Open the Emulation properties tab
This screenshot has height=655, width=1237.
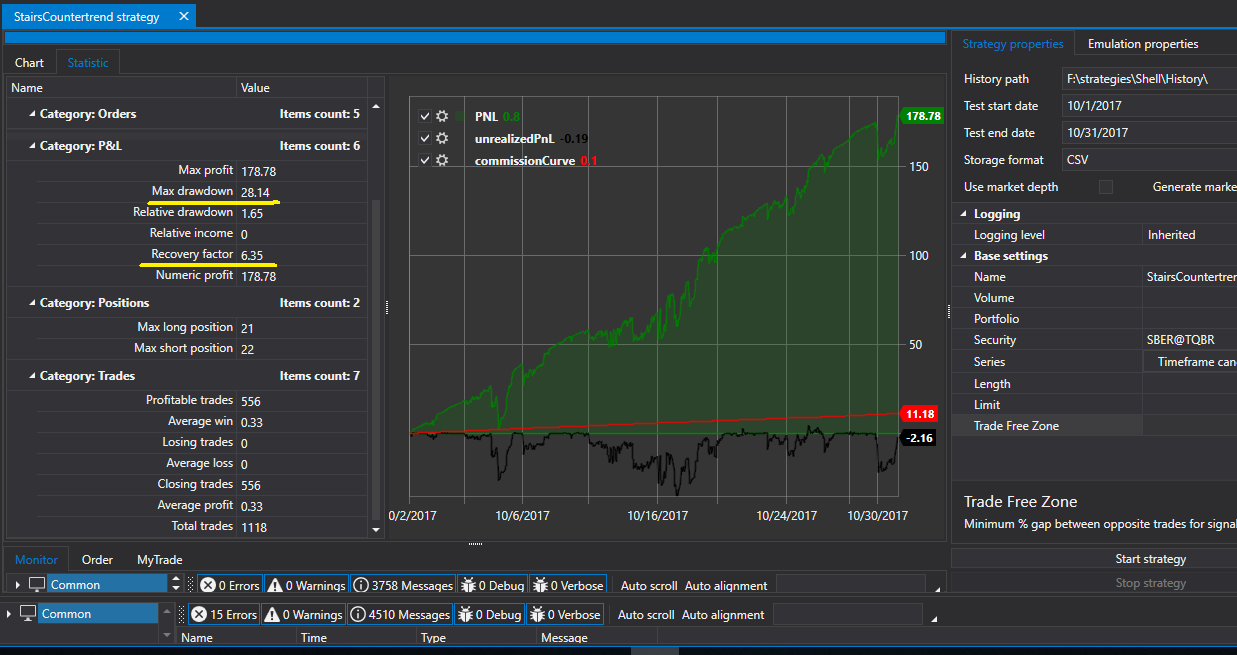[1142, 44]
